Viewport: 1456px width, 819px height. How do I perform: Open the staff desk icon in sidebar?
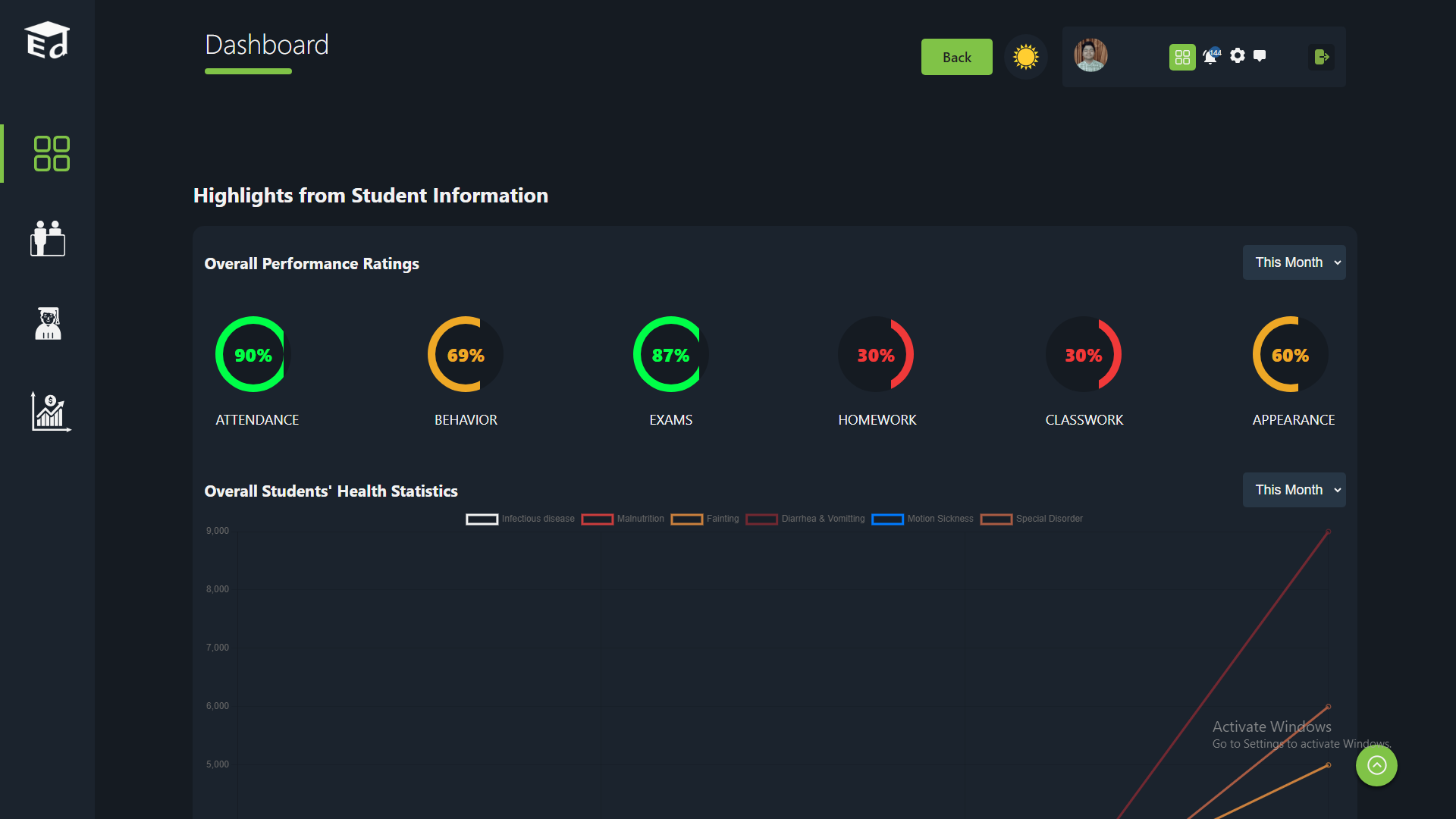[48, 239]
